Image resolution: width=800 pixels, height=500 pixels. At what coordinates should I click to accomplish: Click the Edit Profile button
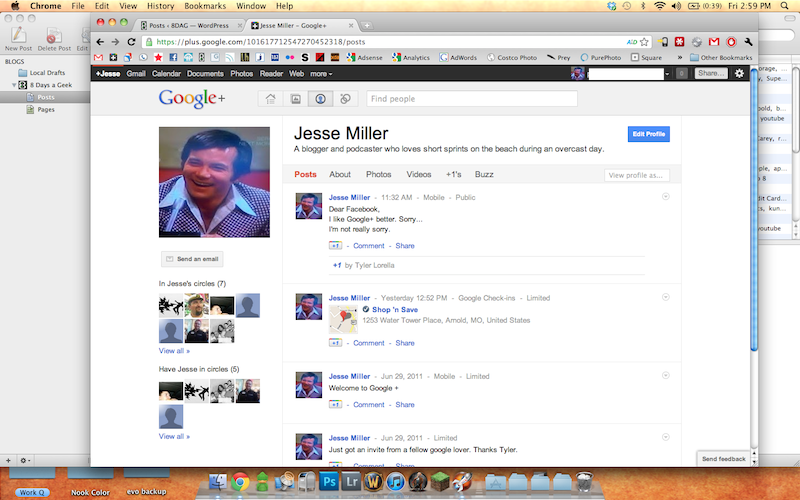pos(648,134)
